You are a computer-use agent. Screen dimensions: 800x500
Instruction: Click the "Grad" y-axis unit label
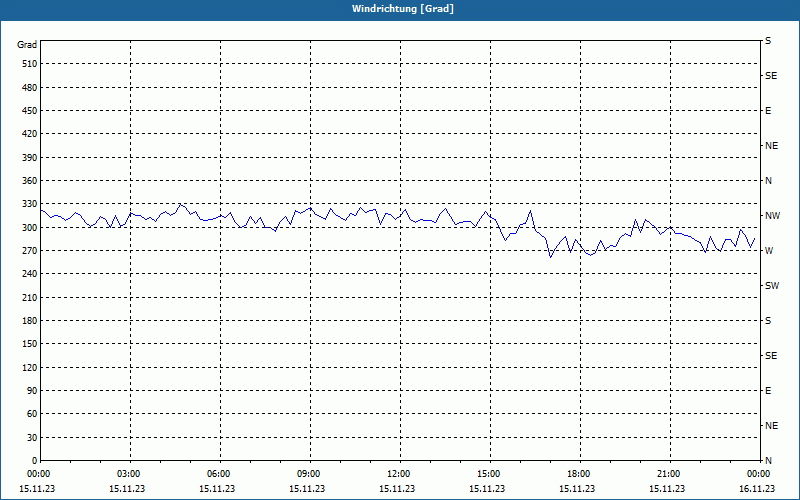(27, 45)
